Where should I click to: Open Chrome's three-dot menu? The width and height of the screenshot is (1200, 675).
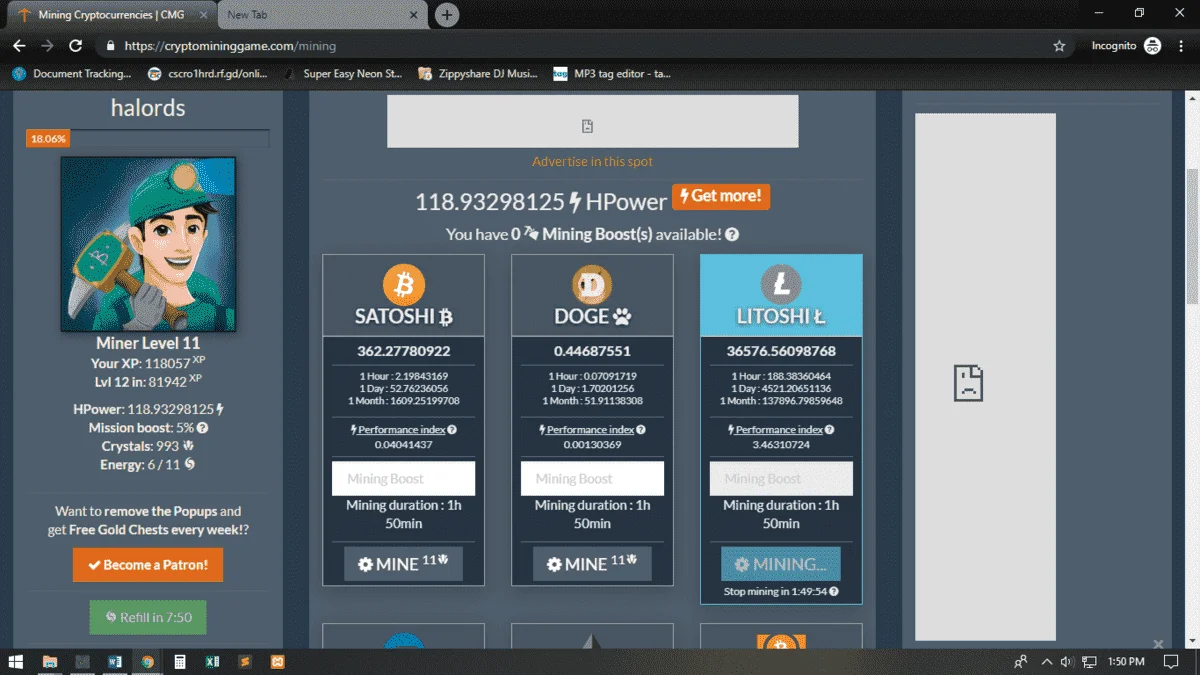tap(1183, 46)
